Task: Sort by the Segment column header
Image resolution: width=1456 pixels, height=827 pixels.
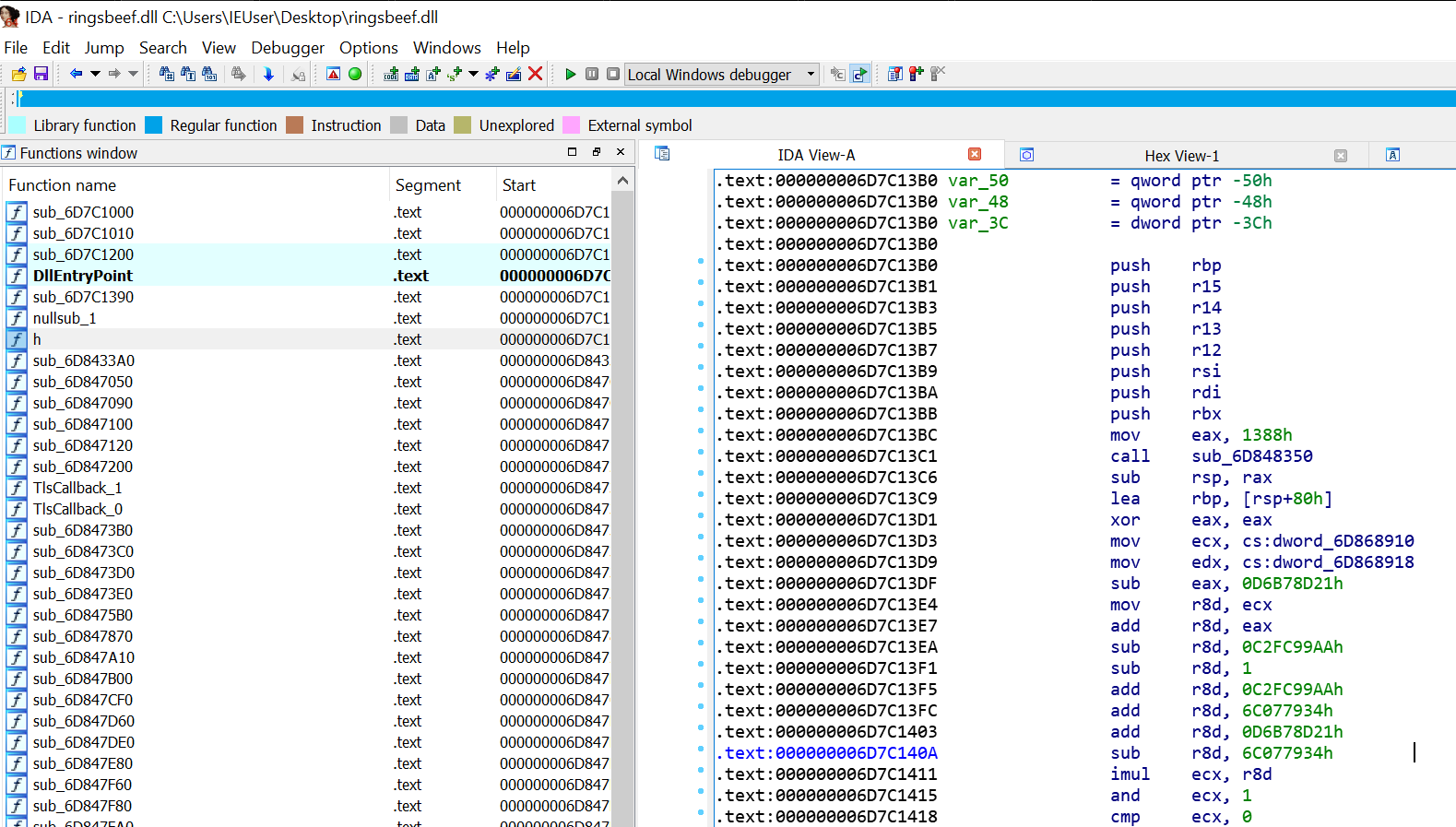Action: click(443, 185)
